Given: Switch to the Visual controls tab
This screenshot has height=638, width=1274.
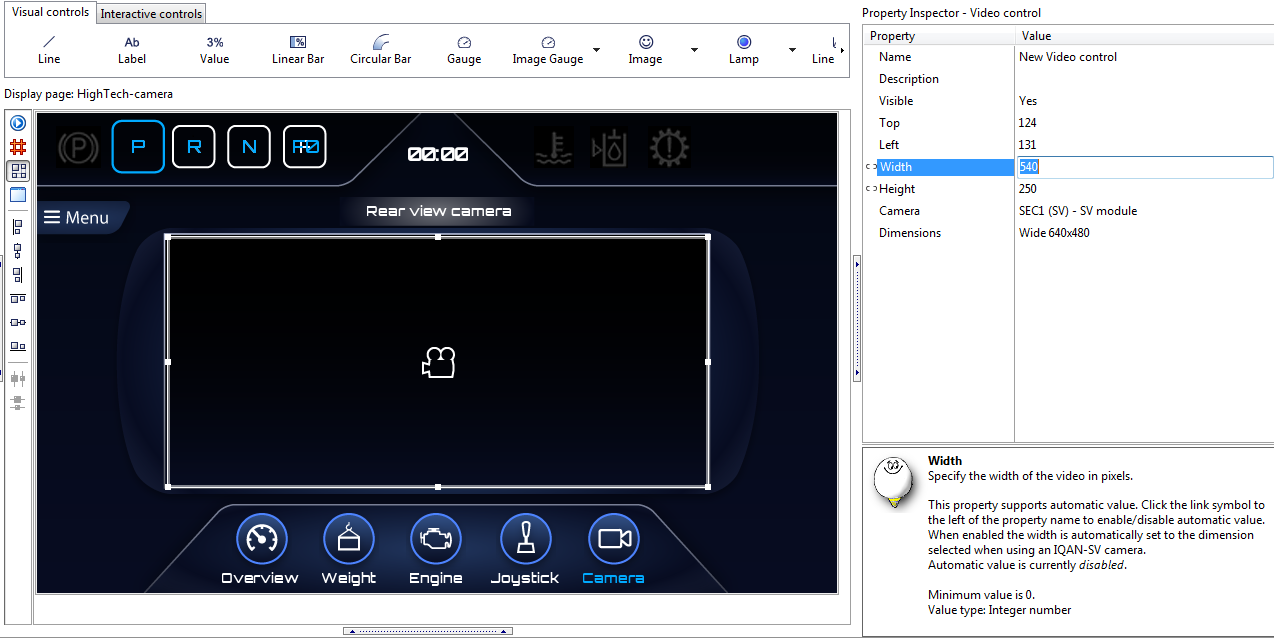Looking at the screenshot, I should (50, 12).
